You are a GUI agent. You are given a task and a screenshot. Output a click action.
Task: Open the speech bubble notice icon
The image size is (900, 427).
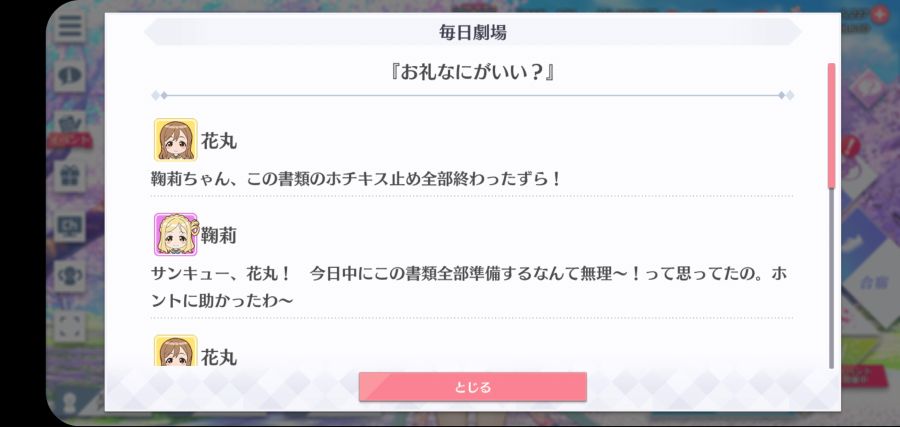point(70,75)
